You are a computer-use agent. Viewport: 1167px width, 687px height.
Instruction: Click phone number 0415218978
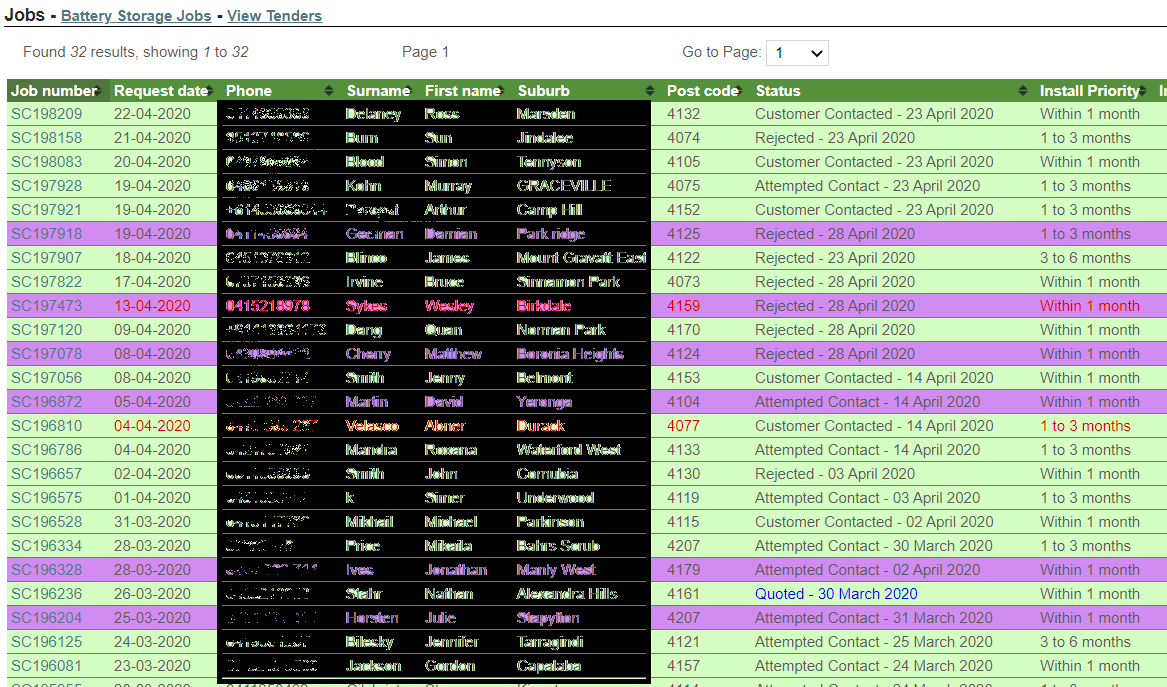point(267,306)
